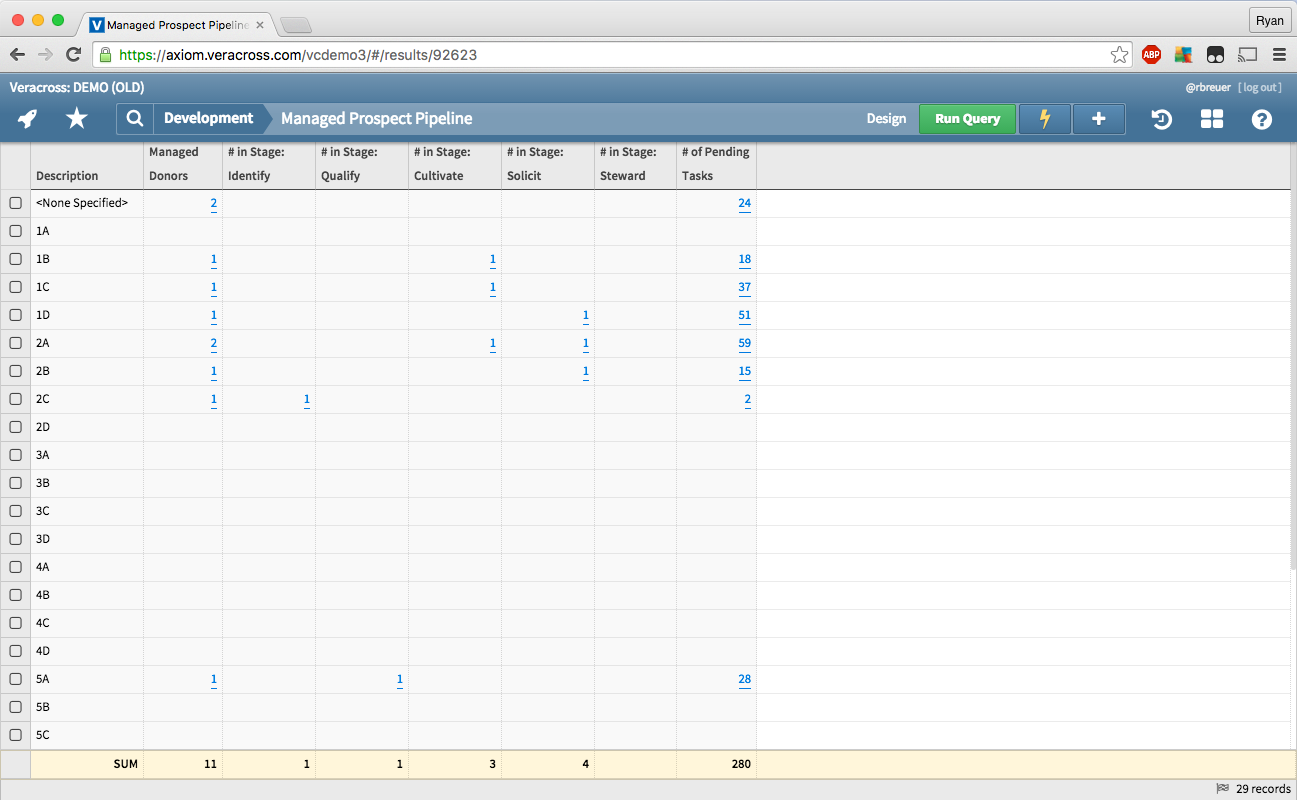Open the grid apps icon

1212,119
